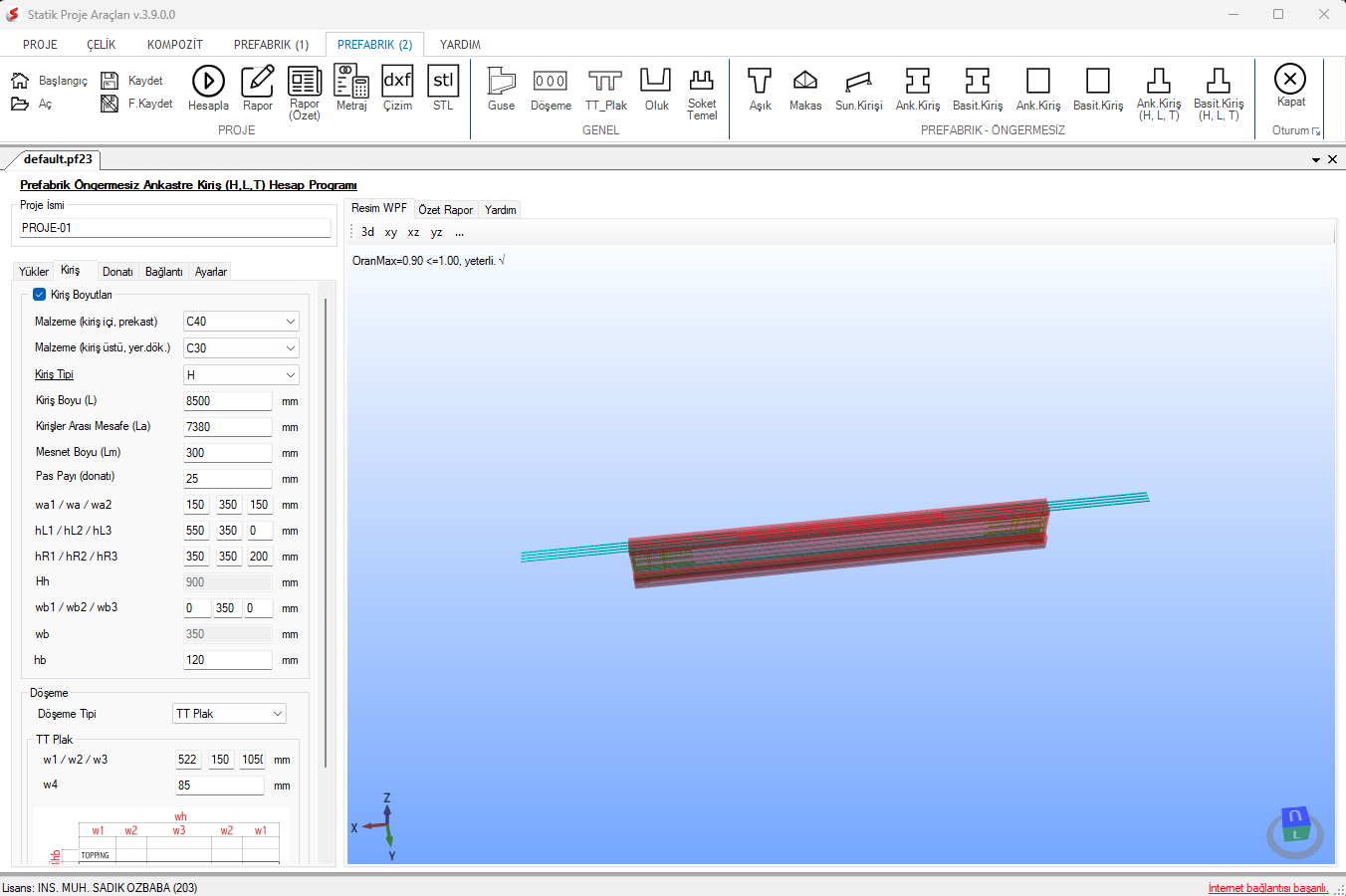This screenshot has height=896, width=1346.
Task: Click the Kiriş Tipi link label
Action: pos(54,374)
